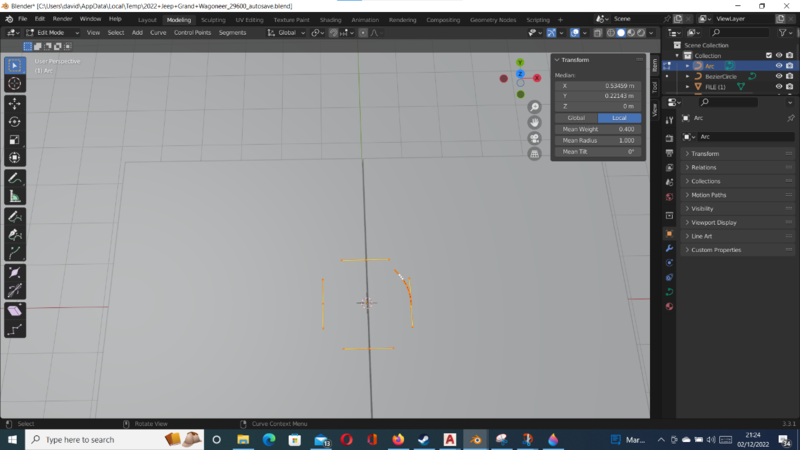The width and height of the screenshot is (800, 450).
Task: Expand the Relations panel
Action: coord(704,167)
